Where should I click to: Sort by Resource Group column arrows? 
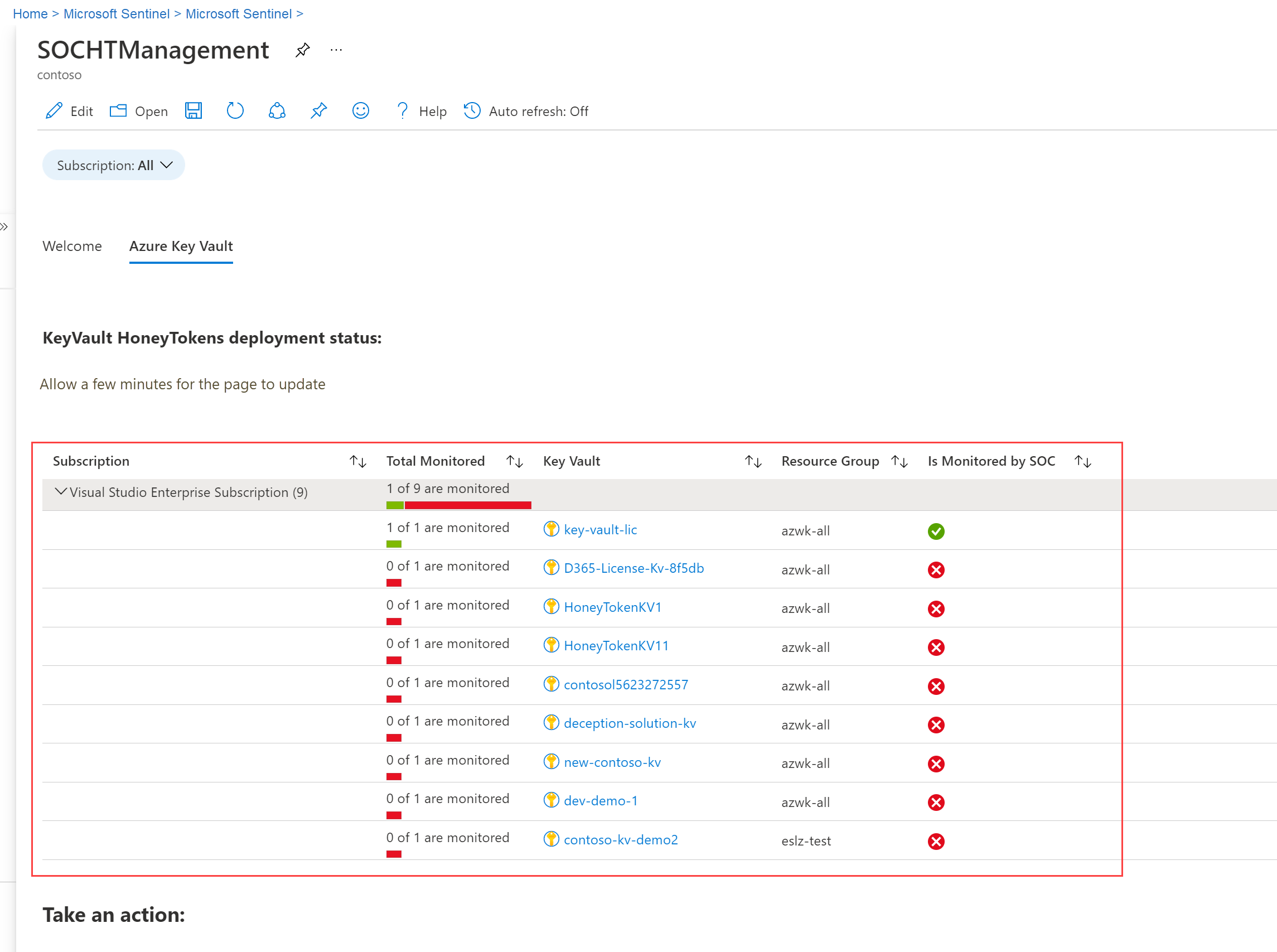pyautogui.click(x=899, y=461)
